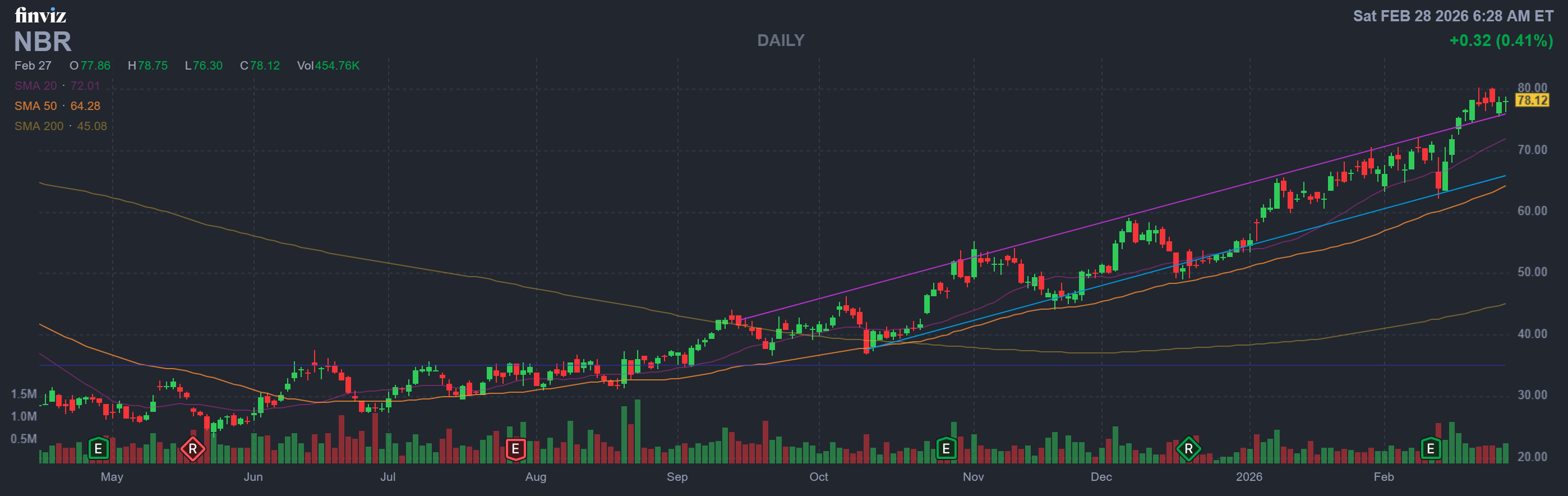
Task: Click the +0.32 (0.41%) price change
Action: point(1501,41)
